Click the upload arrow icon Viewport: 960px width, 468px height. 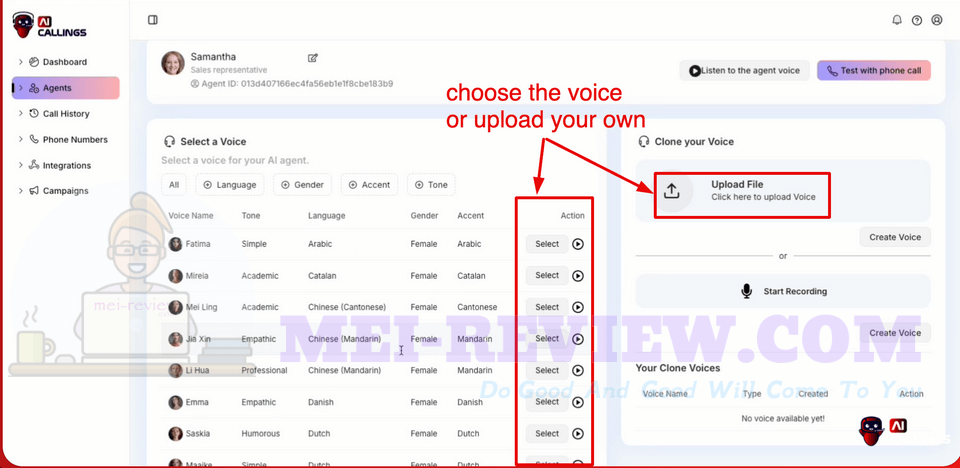(x=672, y=191)
